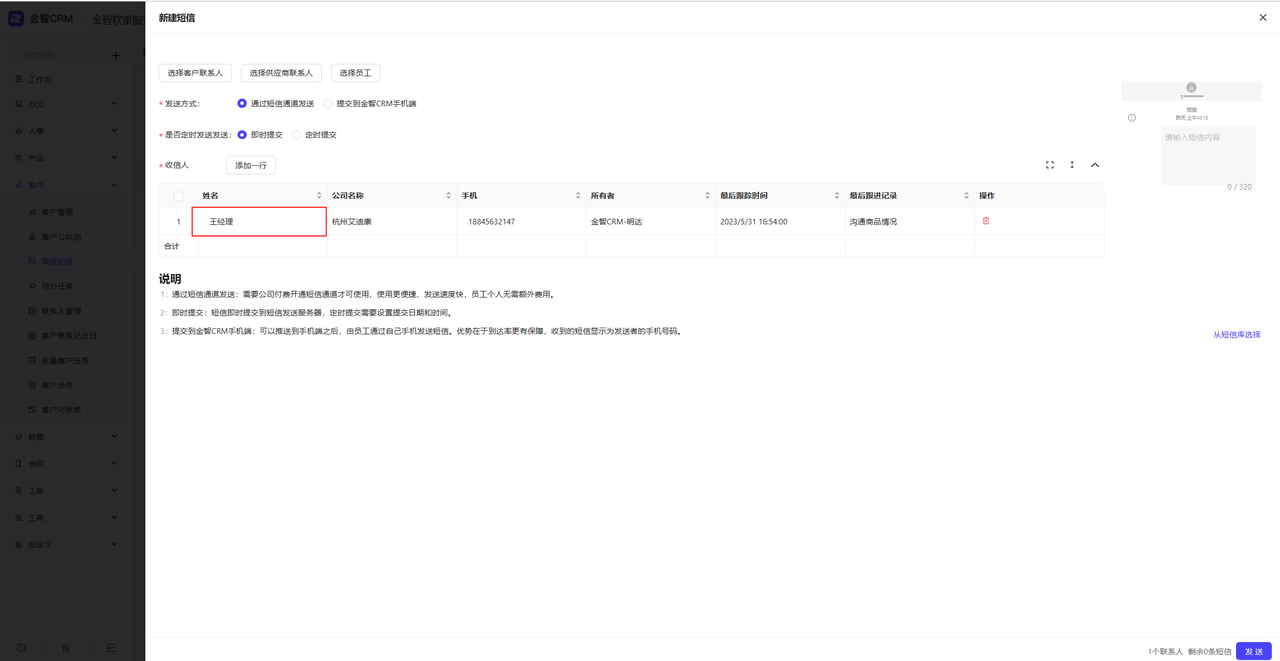Sort by 手机 column arrows
This screenshot has height=661, width=1280.
click(578, 195)
